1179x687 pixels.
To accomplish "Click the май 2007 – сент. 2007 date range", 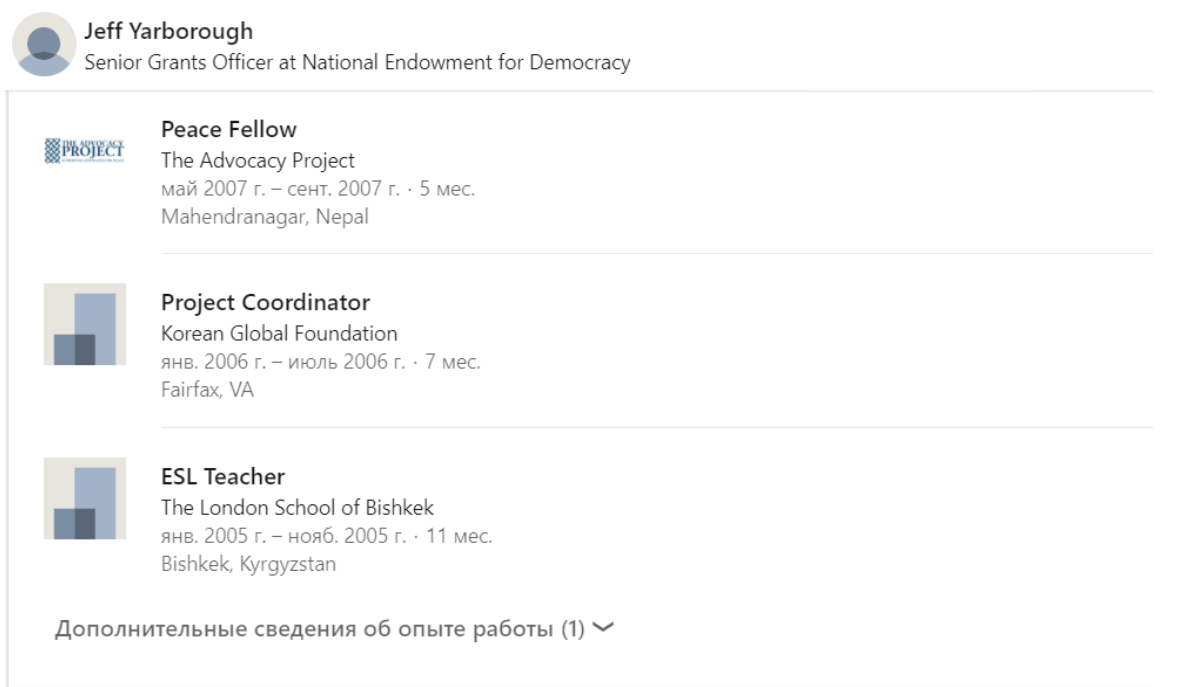I will coord(280,189).
